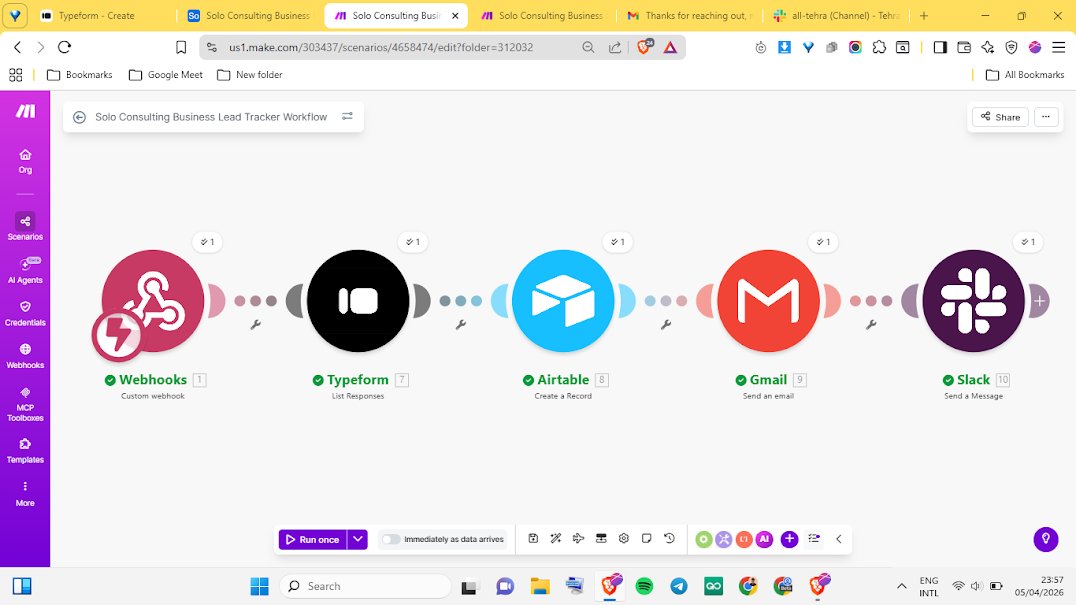This screenshot has width=1076, height=605.
Task: Open the scenario inputs icon in the bottom toolbar
Action: [x=601, y=538]
